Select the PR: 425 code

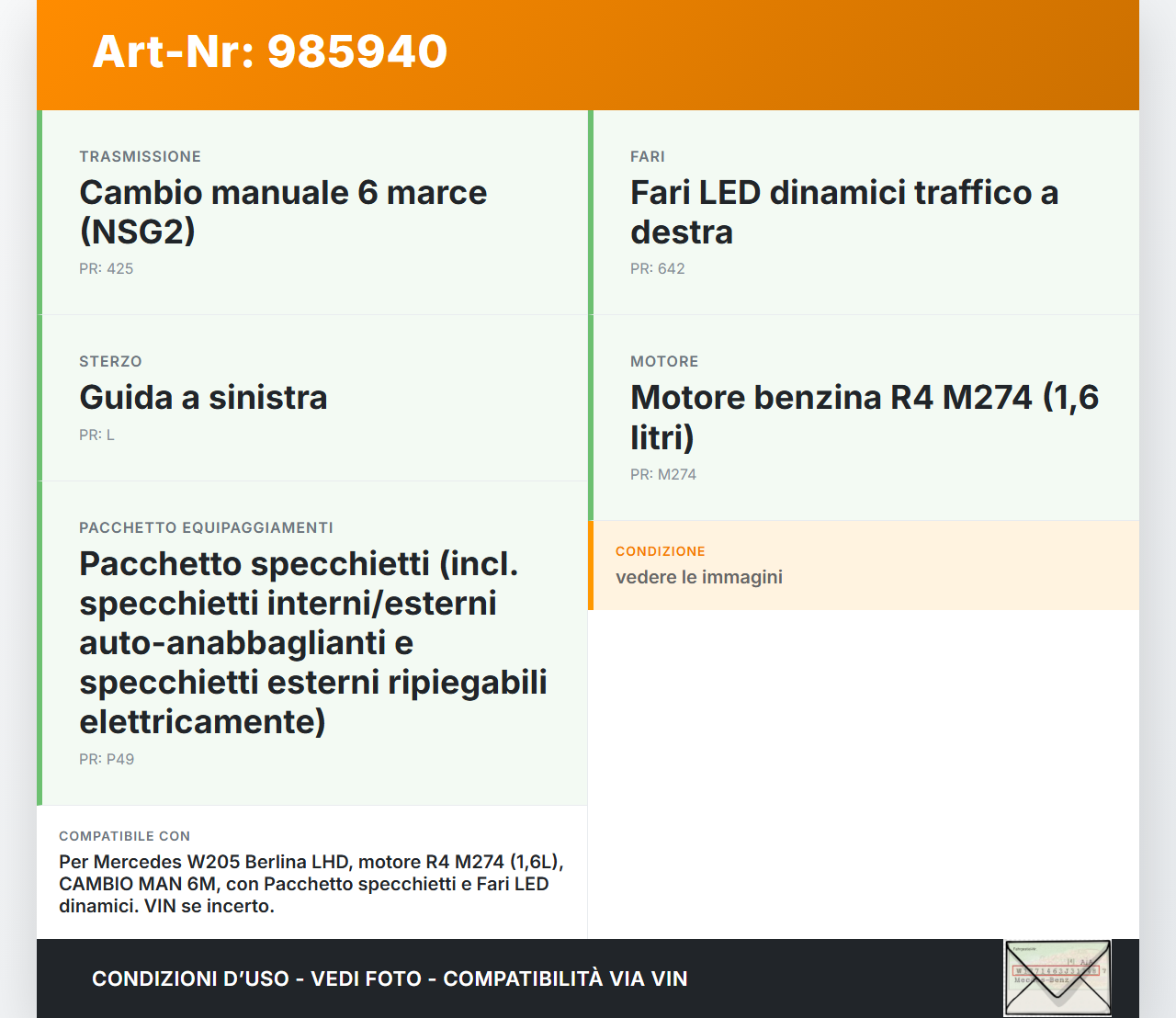click(x=106, y=268)
